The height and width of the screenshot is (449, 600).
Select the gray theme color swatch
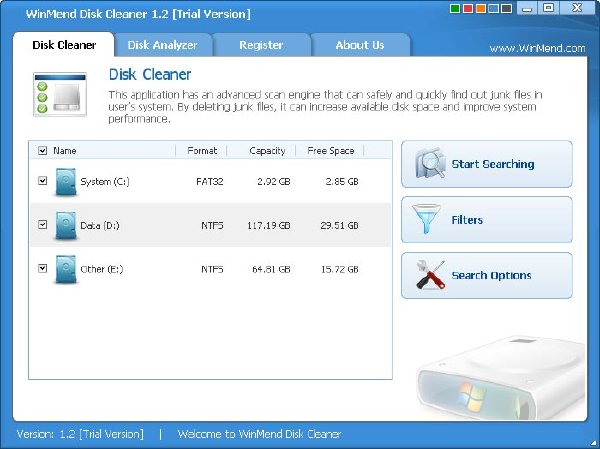click(507, 8)
